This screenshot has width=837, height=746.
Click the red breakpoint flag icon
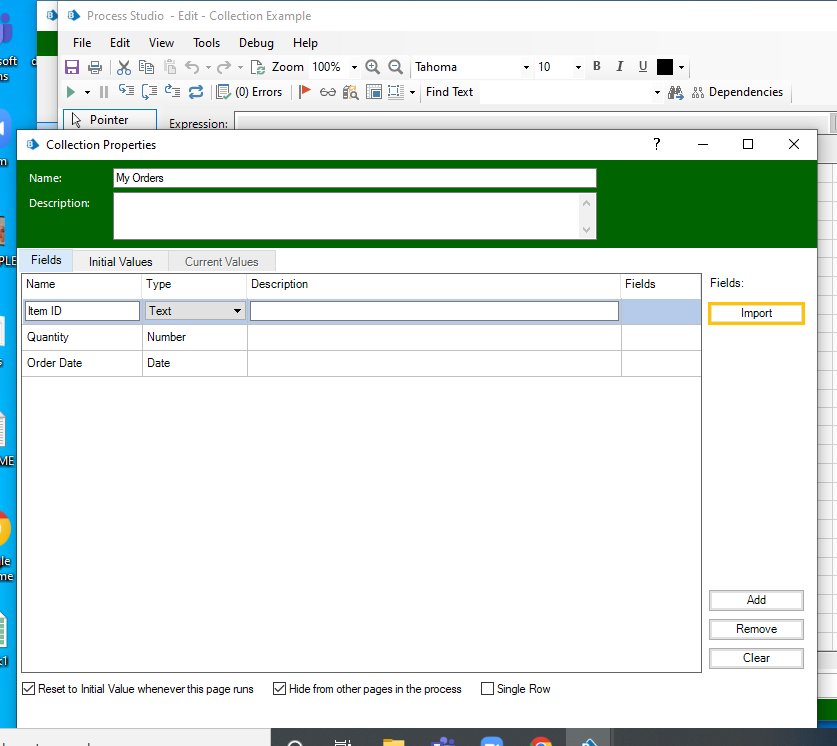pos(305,92)
